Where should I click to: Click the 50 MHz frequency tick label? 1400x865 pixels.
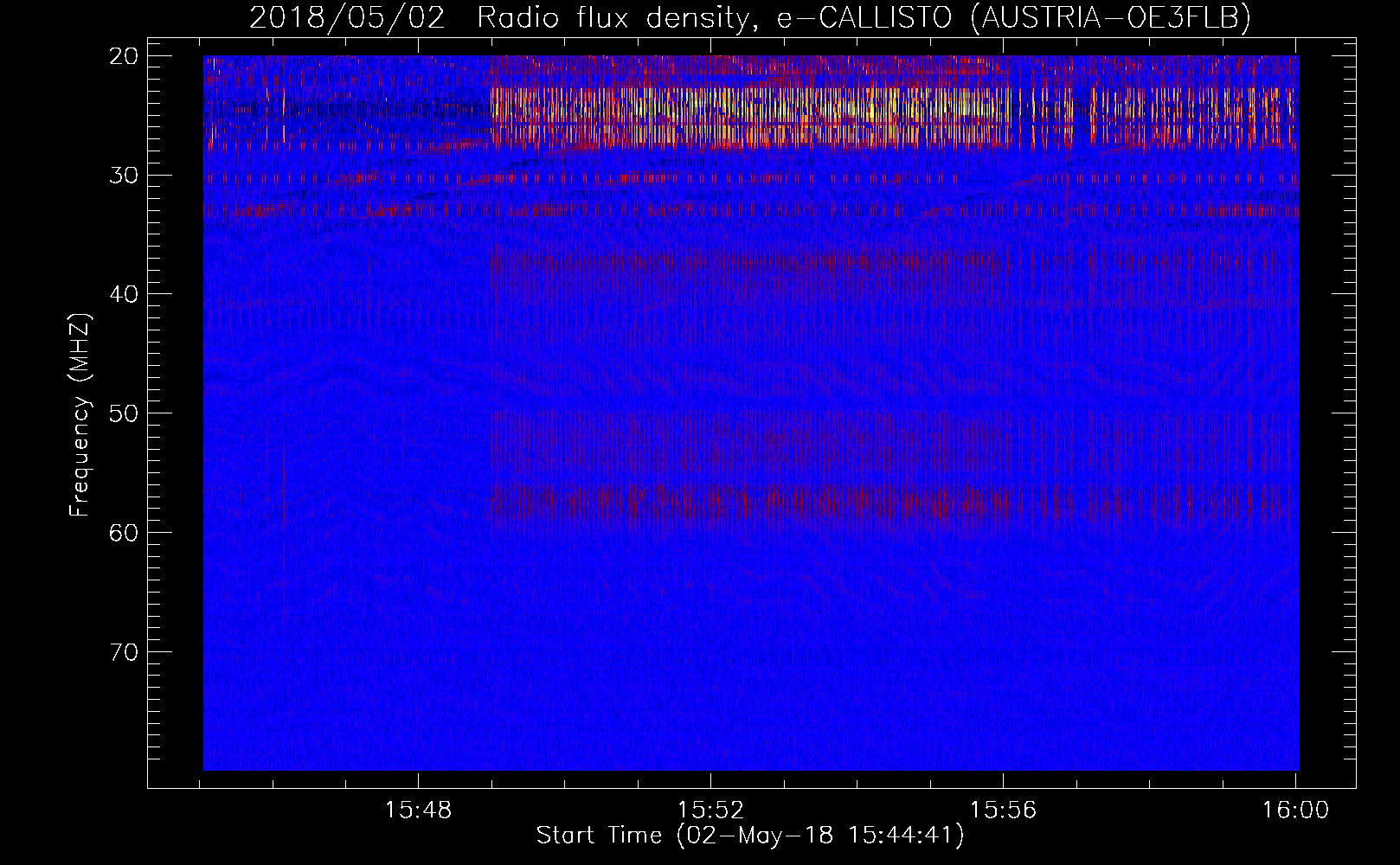point(125,413)
